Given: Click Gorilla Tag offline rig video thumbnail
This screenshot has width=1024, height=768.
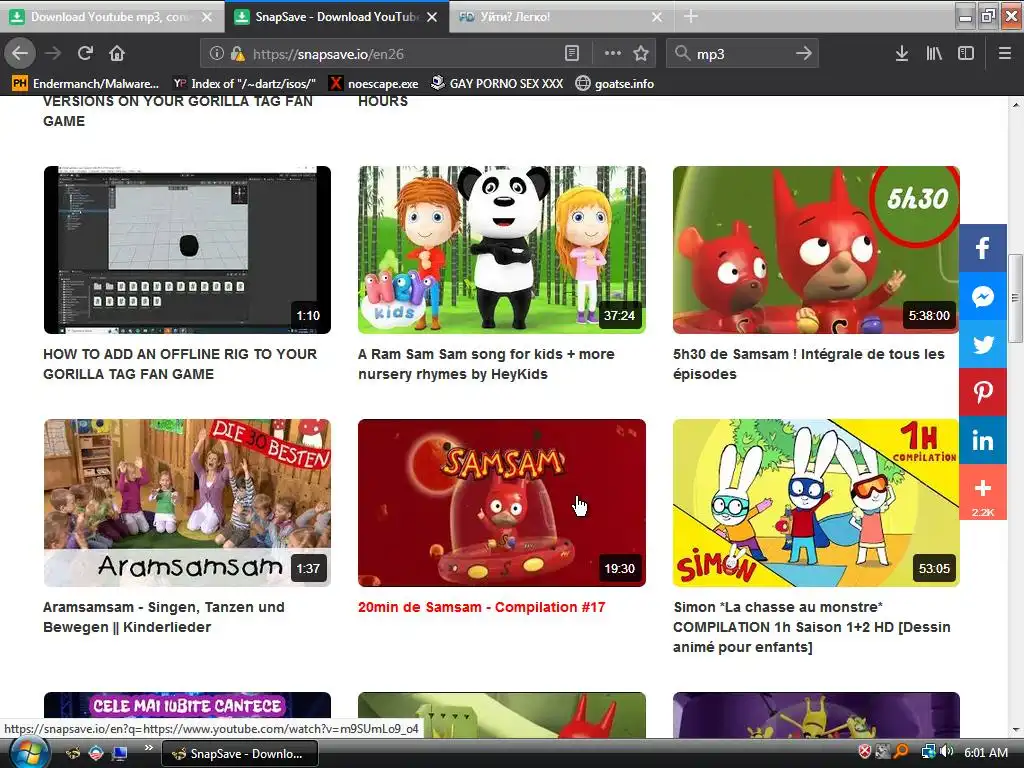Looking at the screenshot, I should (187, 250).
